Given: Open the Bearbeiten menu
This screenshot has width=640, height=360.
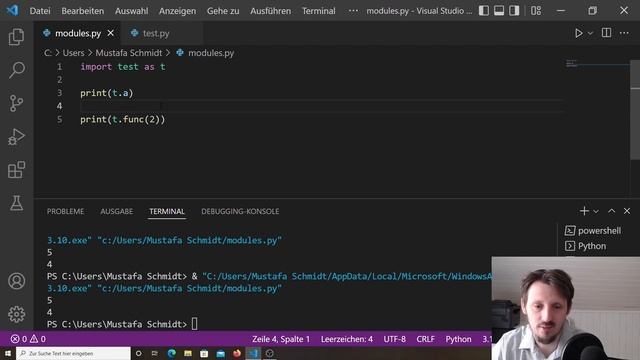Looking at the screenshot, I should coord(83,11).
